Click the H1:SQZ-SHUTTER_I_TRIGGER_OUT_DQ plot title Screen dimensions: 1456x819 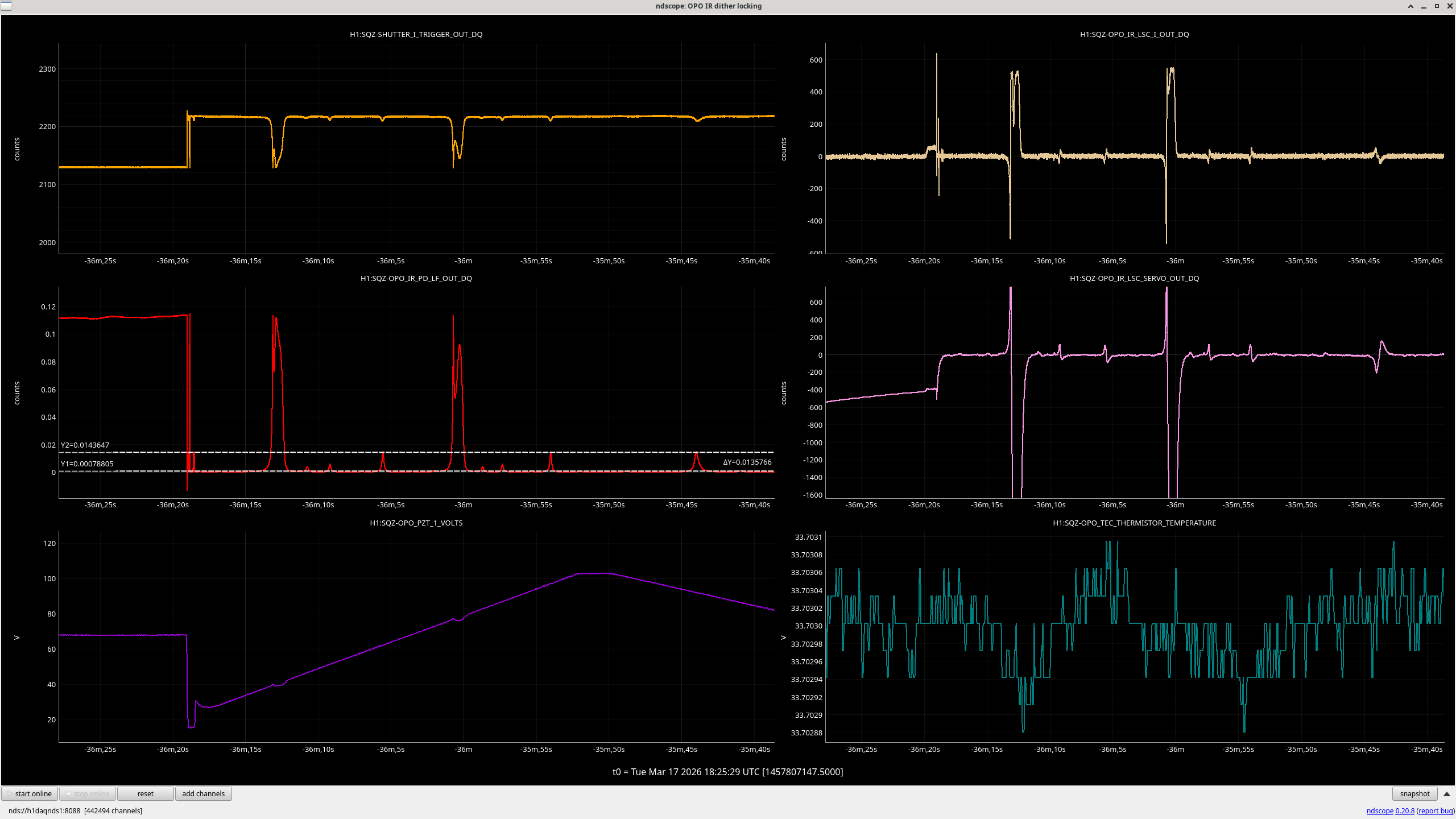(416, 34)
